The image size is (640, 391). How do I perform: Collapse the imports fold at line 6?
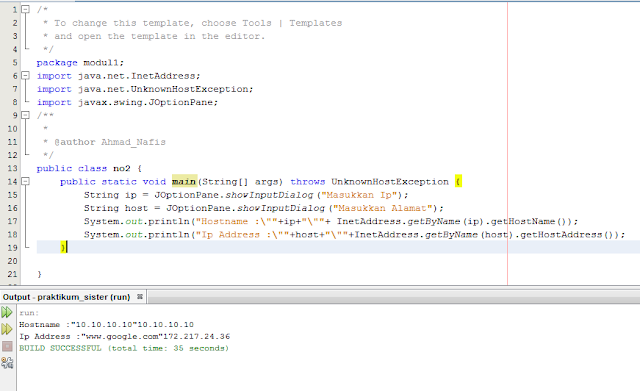click(x=25, y=76)
